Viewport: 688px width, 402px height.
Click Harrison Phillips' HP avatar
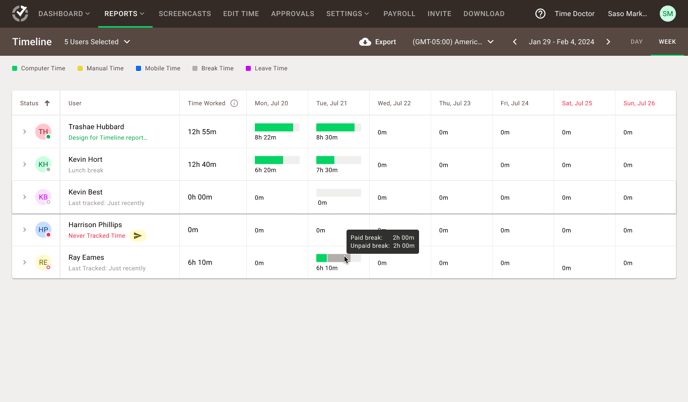click(x=43, y=230)
